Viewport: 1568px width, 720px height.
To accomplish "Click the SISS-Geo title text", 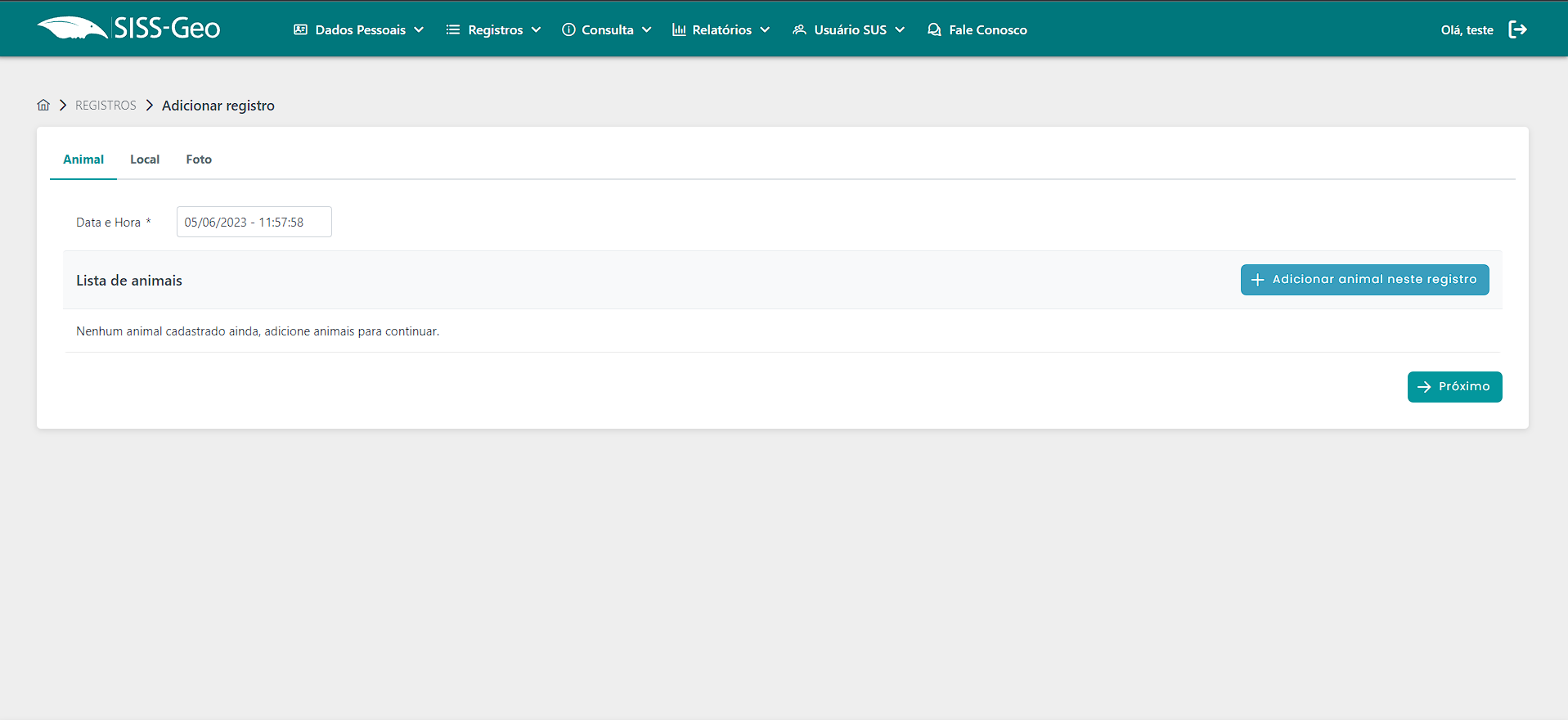I will click(x=167, y=29).
